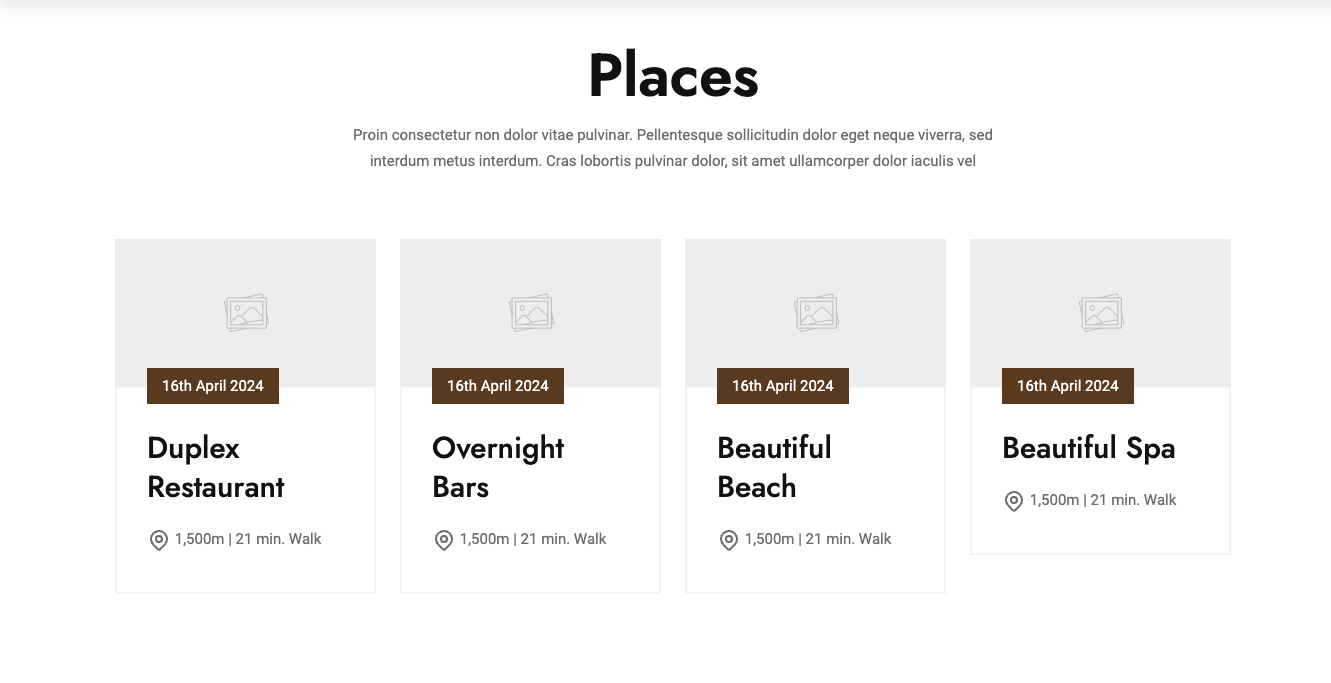The width and height of the screenshot is (1331, 683).
Task: Click the Beautiful Spa image placeholder icon
Action: click(x=1101, y=313)
